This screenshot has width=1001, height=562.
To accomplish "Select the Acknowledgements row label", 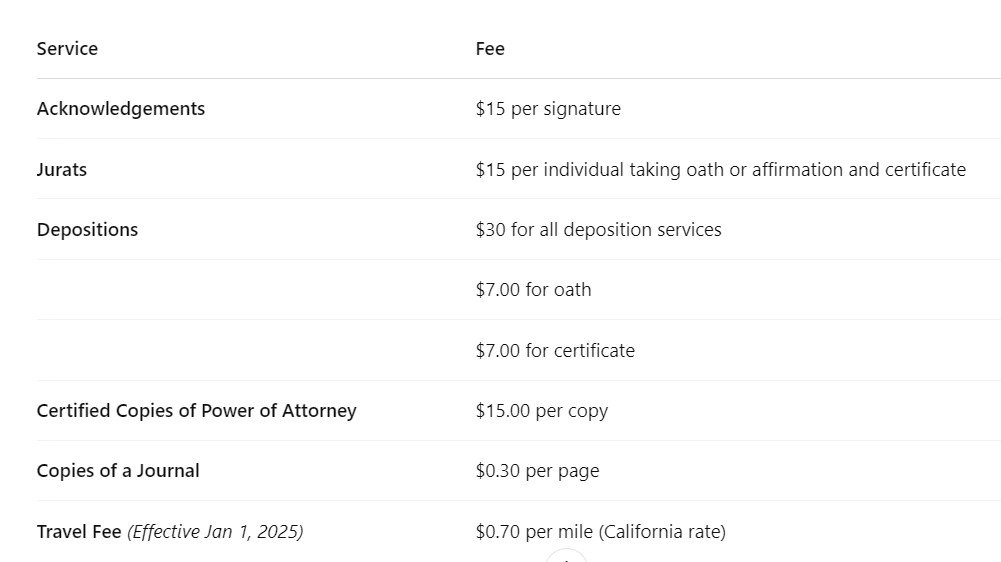I will pos(121,109).
